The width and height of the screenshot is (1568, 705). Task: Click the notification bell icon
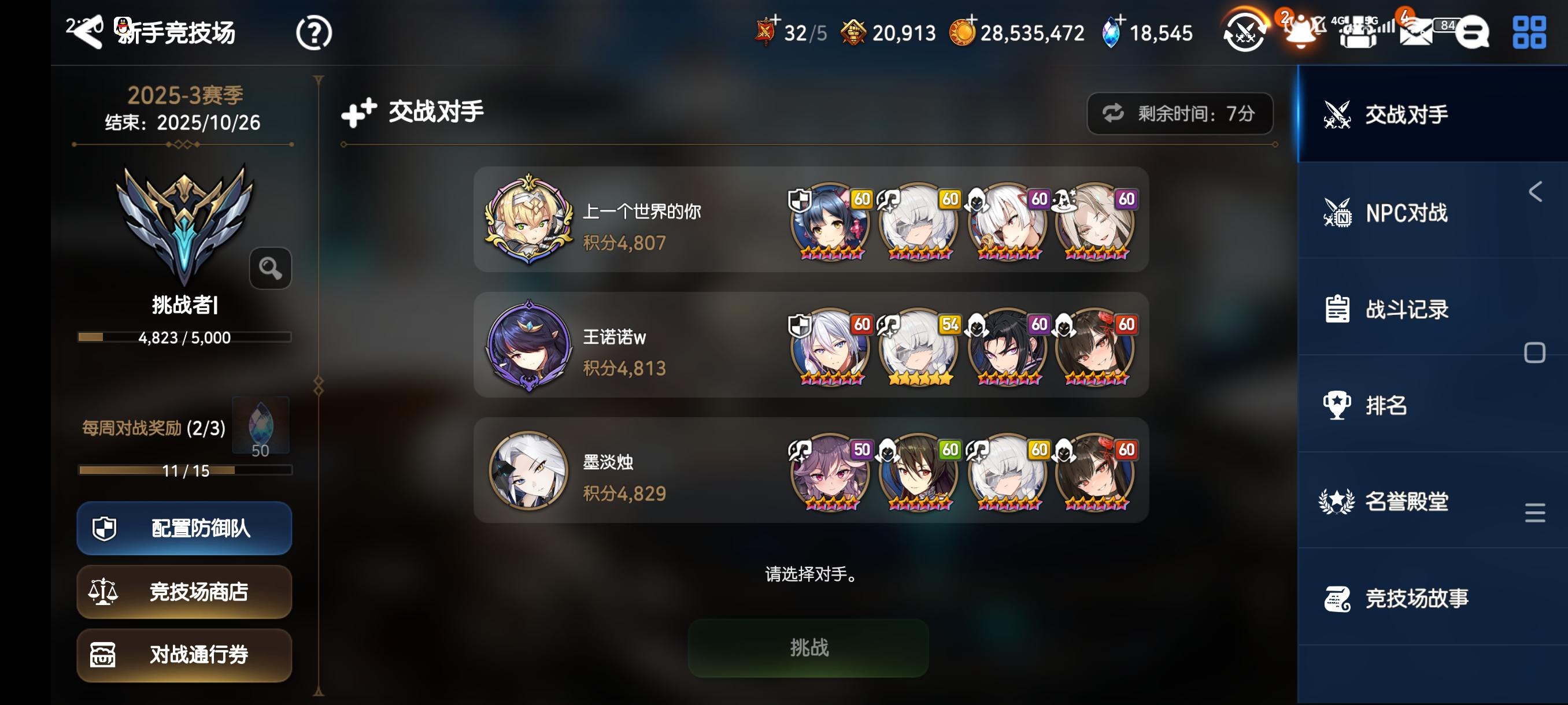[x=1300, y=32]
